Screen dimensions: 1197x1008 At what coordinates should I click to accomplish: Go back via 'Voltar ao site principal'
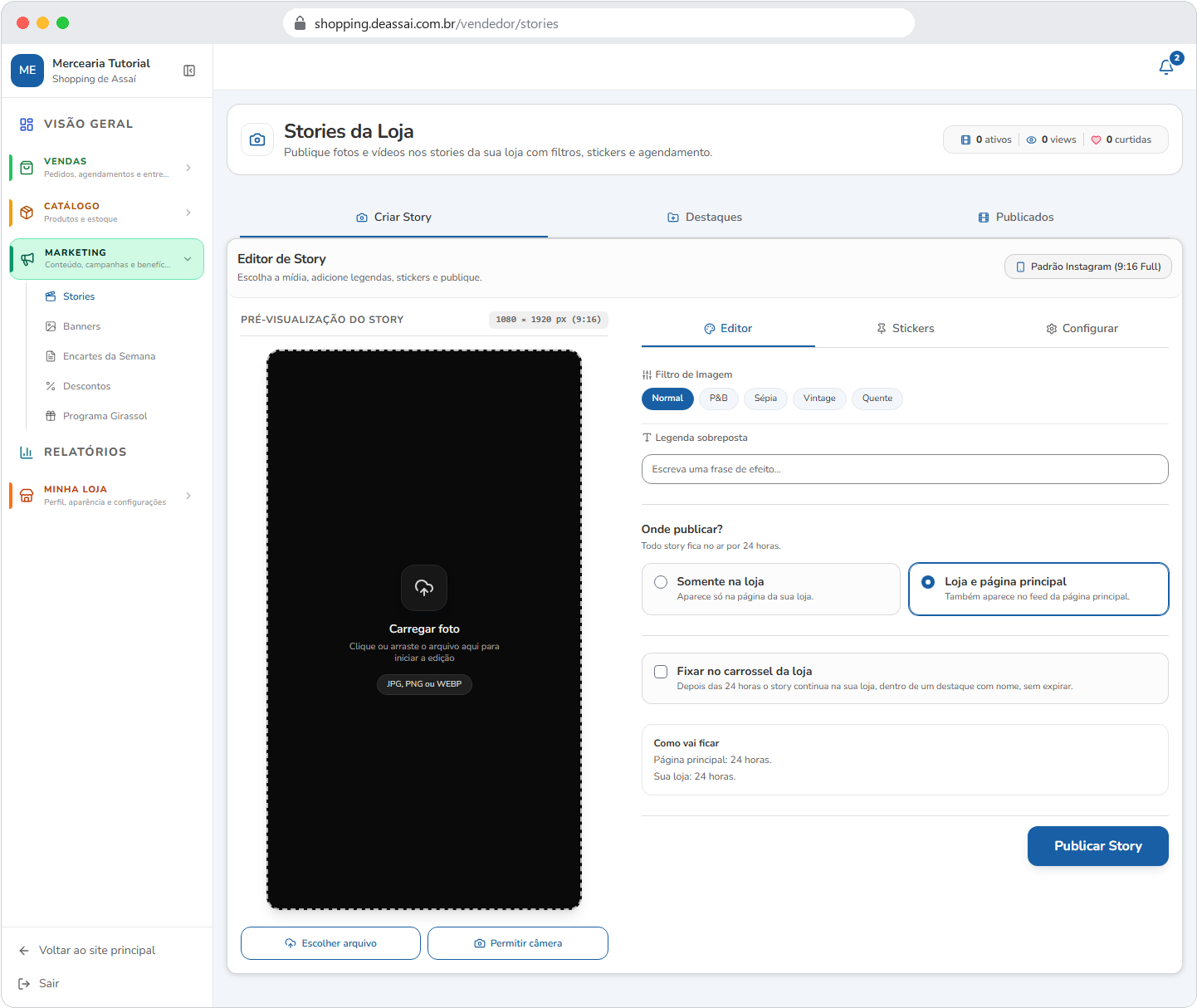click(97, 951)
